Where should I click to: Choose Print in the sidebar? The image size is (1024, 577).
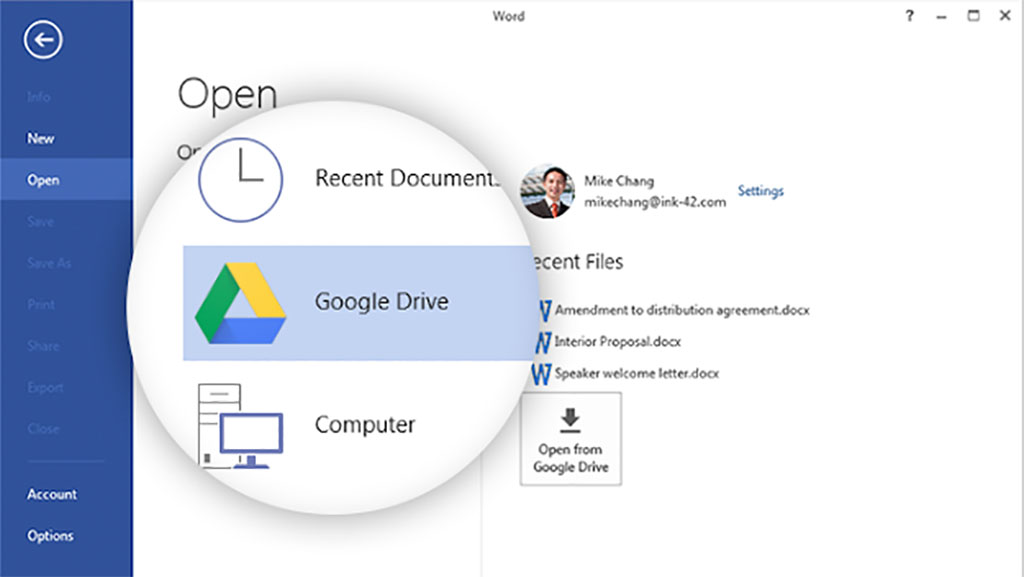[41, 304]
